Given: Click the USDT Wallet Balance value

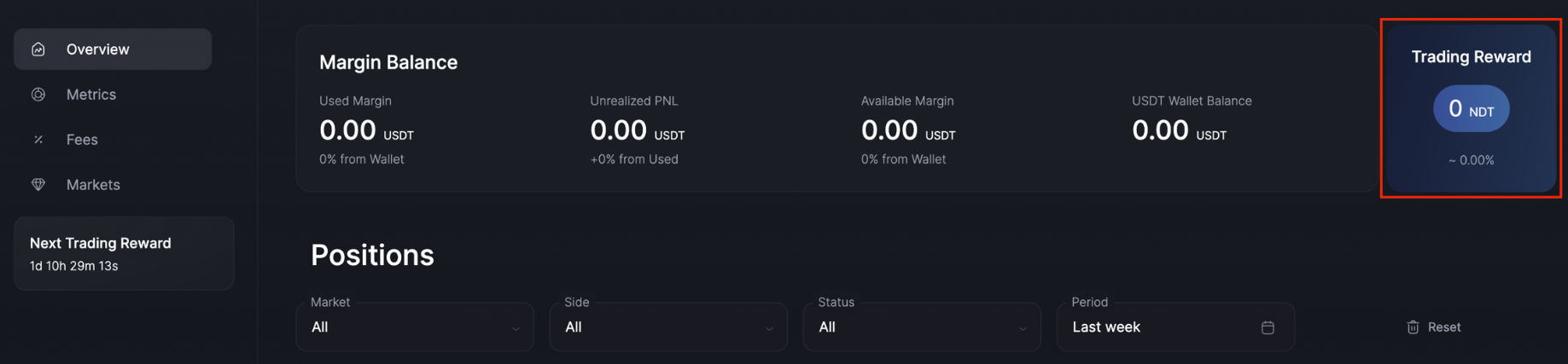Looking at the screenshot, I should 1160,130.
